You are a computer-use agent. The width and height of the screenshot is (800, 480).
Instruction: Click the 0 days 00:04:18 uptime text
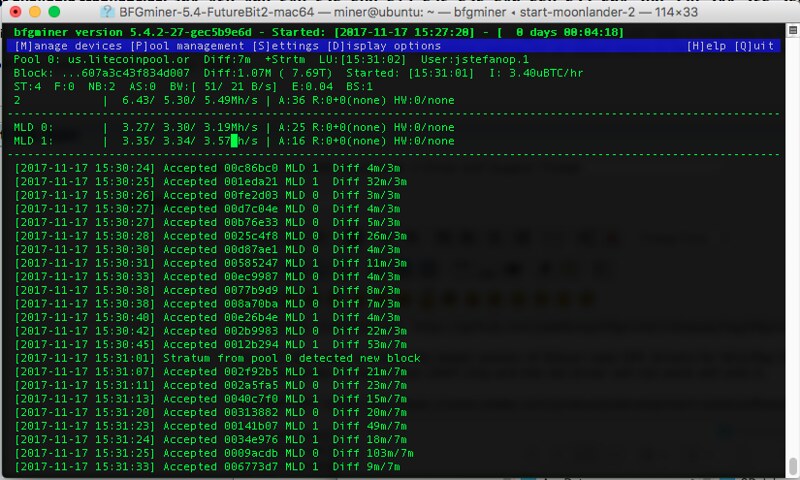coord(566,32)
